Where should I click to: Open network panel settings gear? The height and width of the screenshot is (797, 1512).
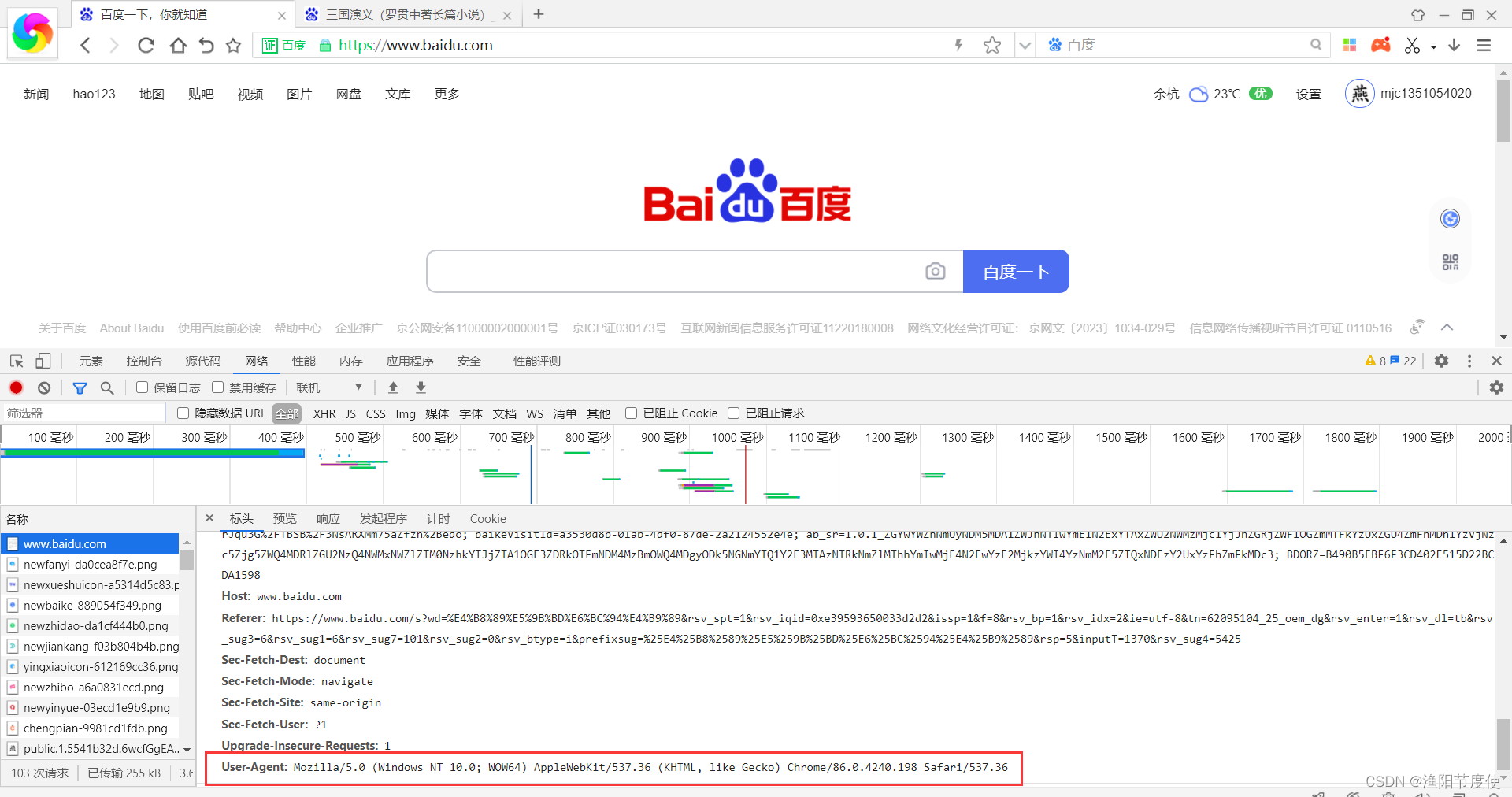click(x=1496, y=387)
